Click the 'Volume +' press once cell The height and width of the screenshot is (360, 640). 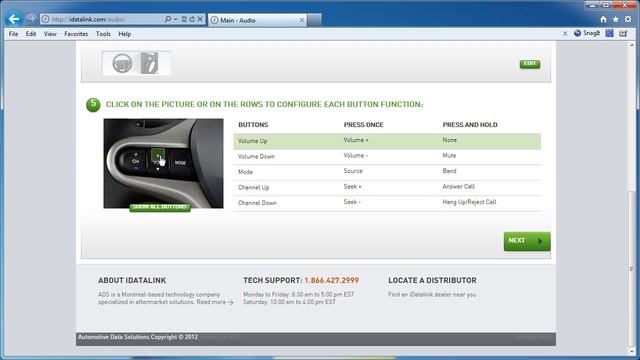(x=356, y=140)
